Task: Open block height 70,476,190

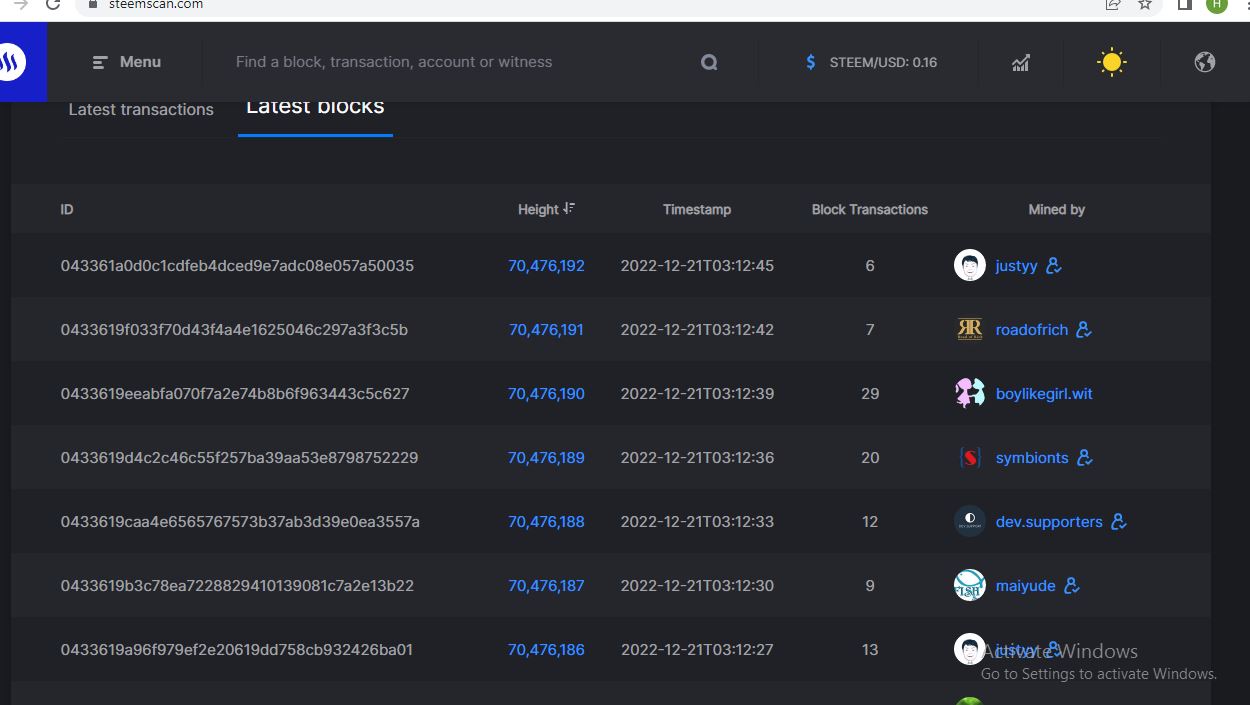Action: [x=546, y=394]
